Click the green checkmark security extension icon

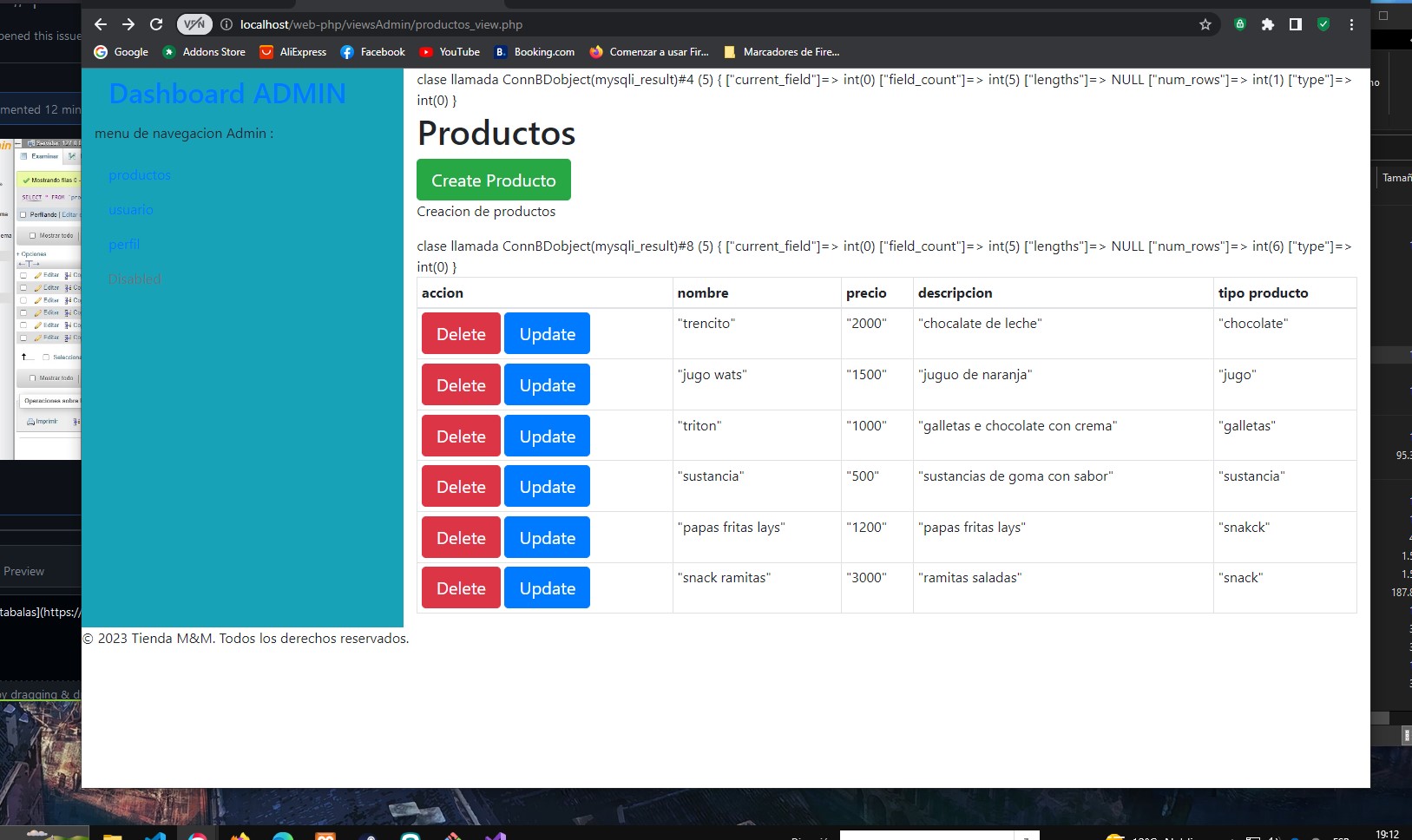coord(1323,24)
